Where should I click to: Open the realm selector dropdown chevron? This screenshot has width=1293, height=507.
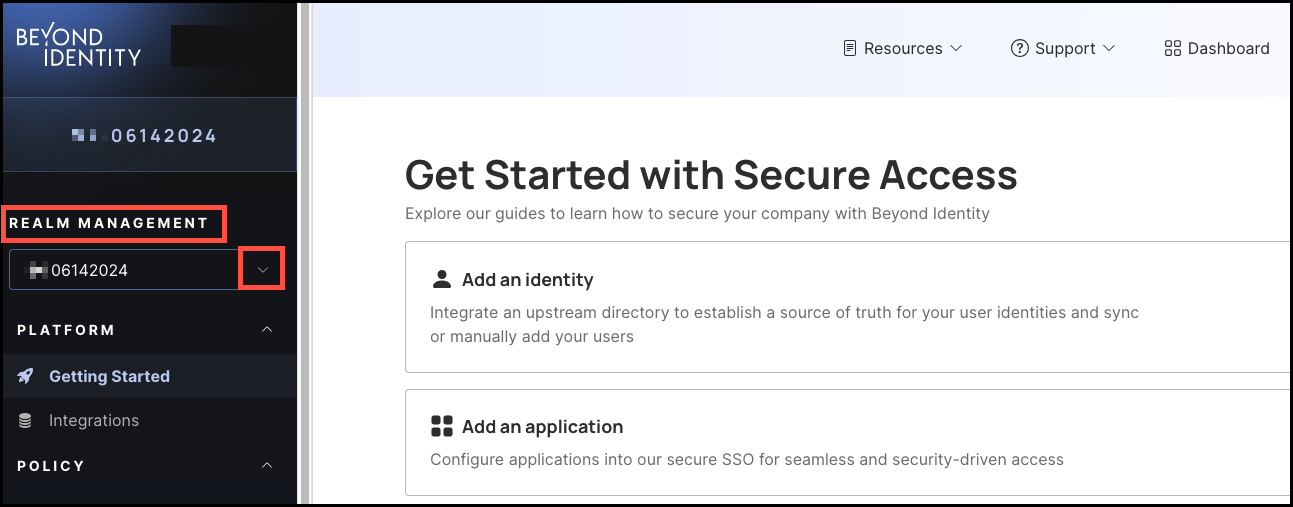[x=263, y=270]
